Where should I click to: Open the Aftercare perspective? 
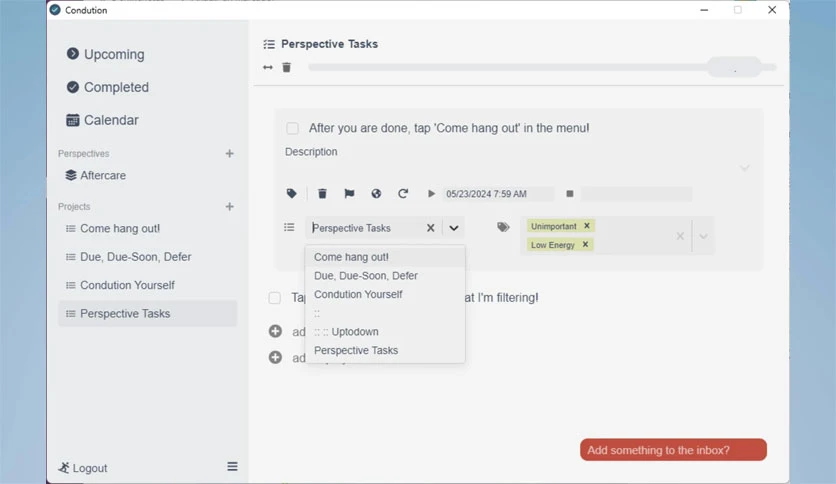pos(95,175)
